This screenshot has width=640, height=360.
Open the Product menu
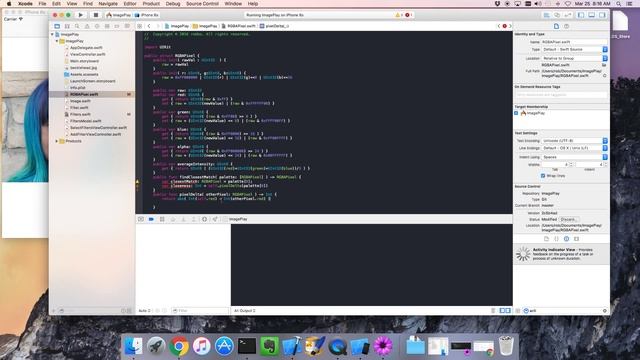click(x=151, y=4)
